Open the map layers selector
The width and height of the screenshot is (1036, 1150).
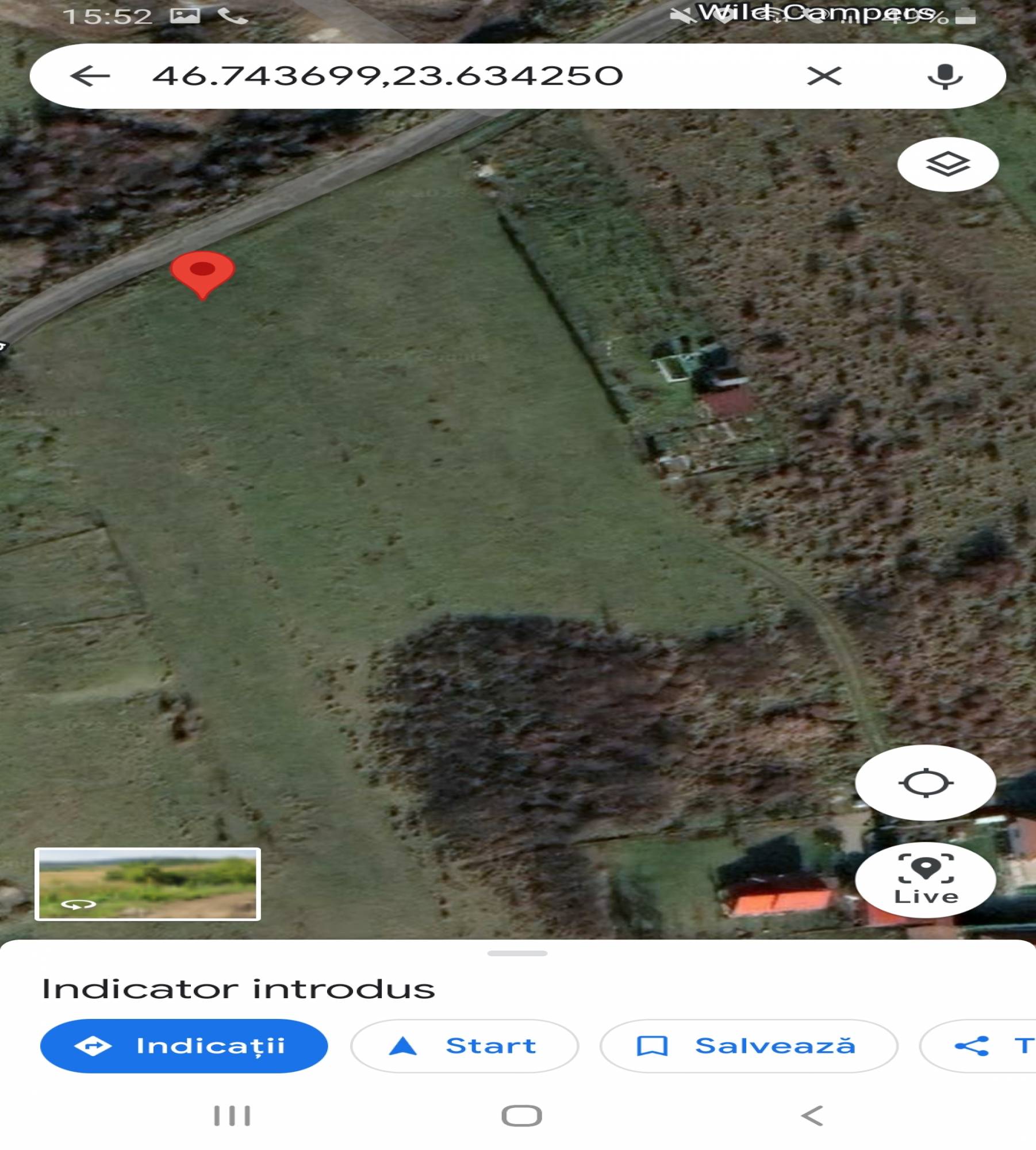pyautogui.click(x=947, y=164)
